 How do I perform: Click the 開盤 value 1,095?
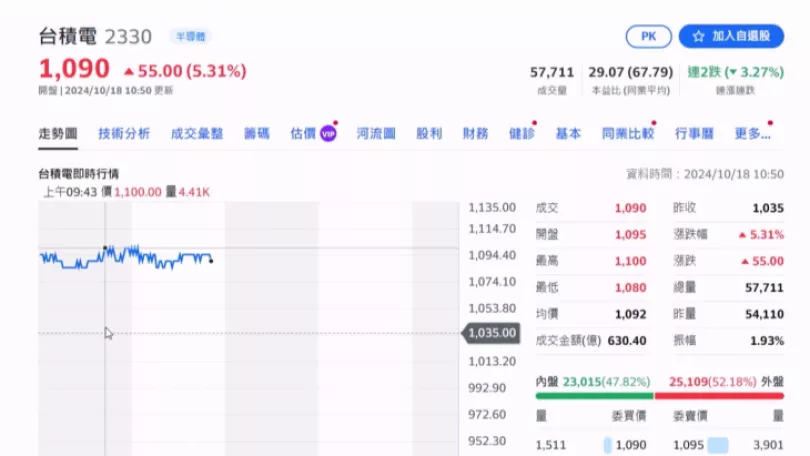(630, 234)
